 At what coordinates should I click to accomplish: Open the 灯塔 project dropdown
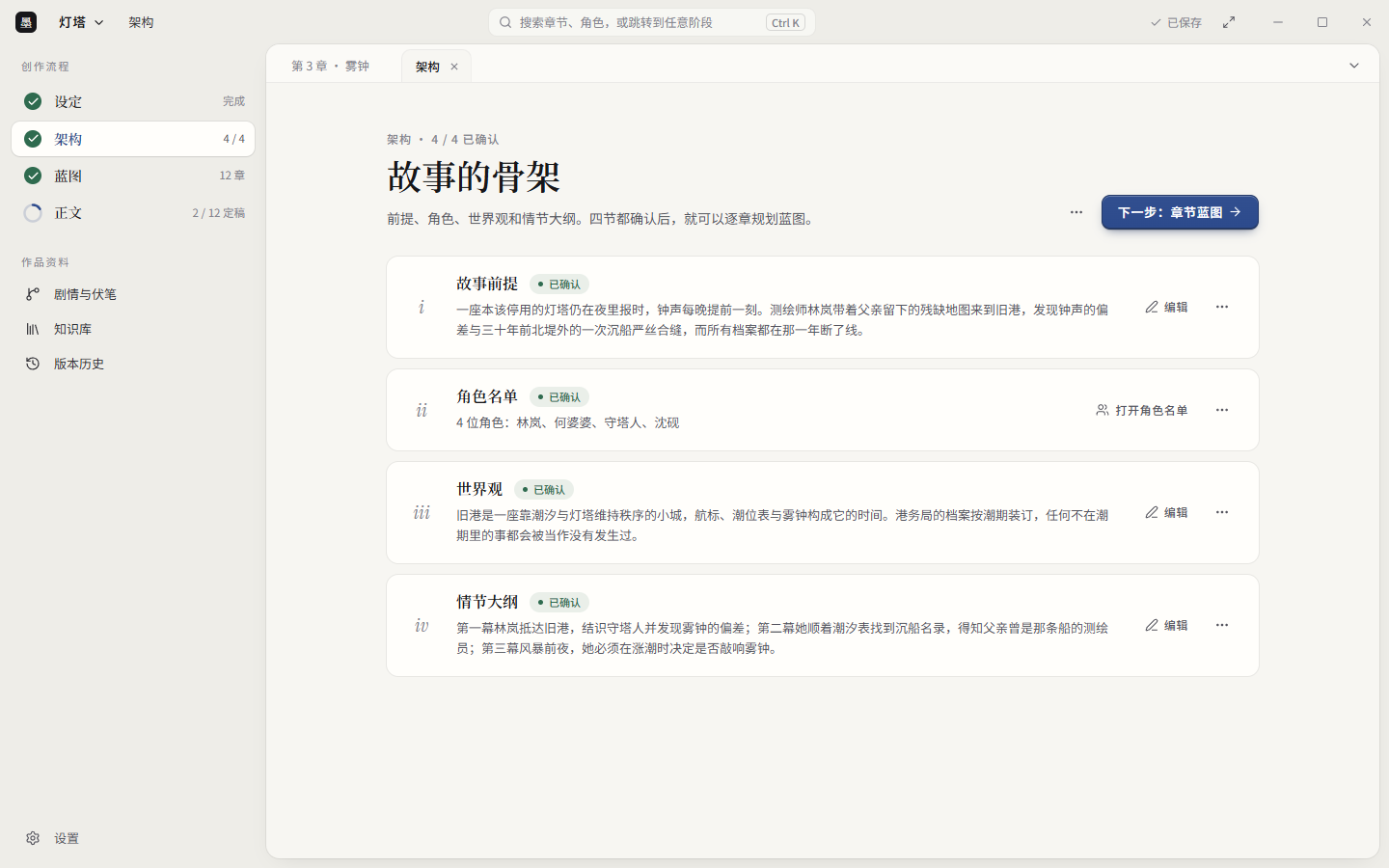point(81,22)
